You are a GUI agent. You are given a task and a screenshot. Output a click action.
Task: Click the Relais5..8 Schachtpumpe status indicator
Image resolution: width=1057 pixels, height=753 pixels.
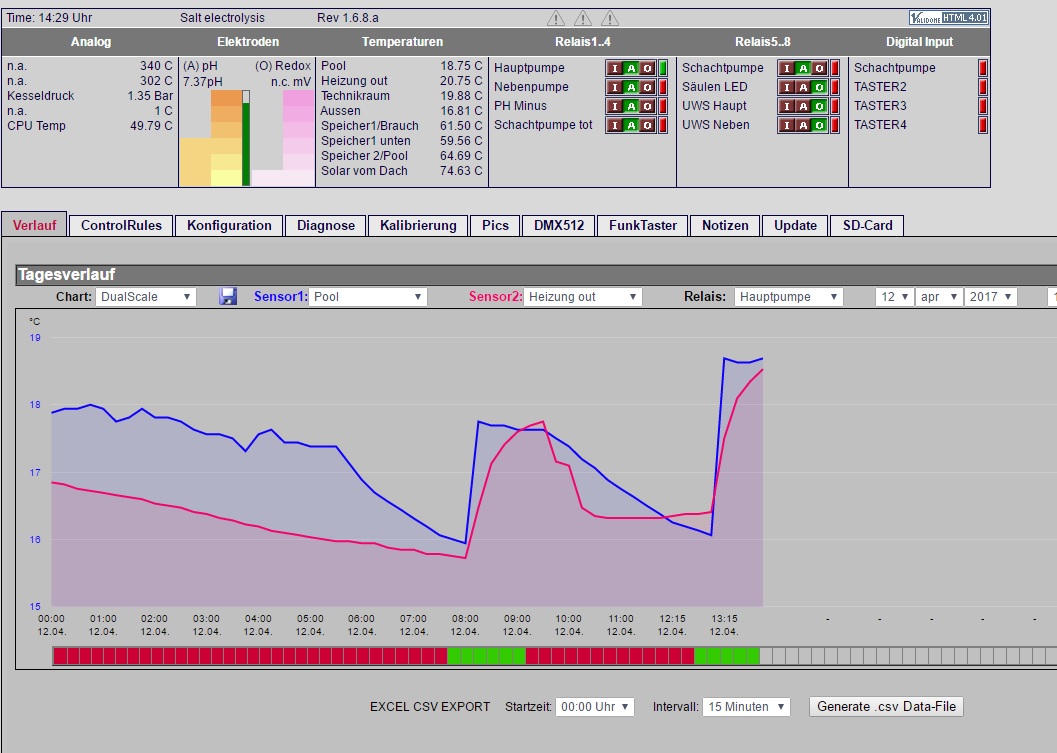pos(835,67)
